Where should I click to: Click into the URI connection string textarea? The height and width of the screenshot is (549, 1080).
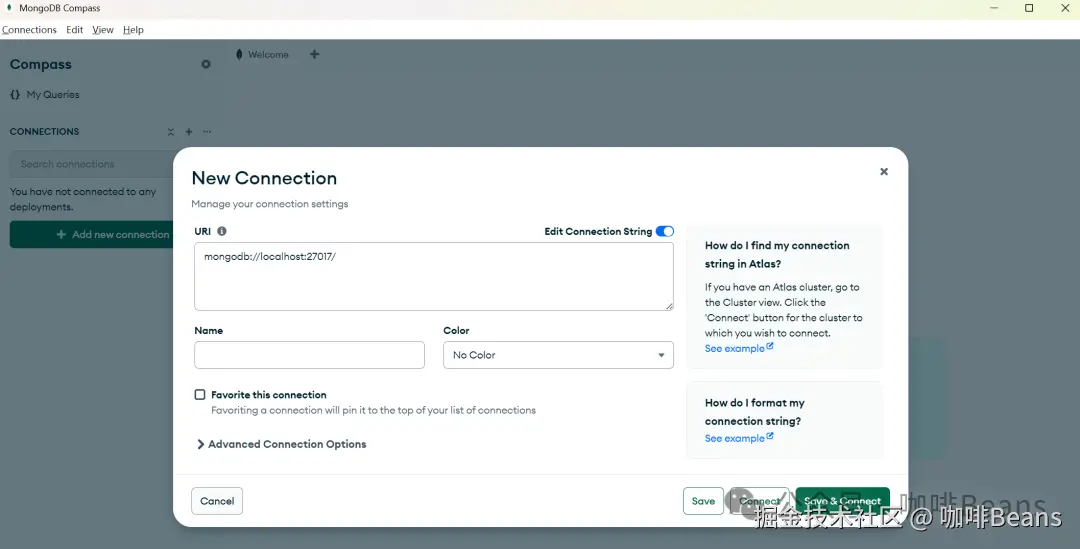coord(434,276)
